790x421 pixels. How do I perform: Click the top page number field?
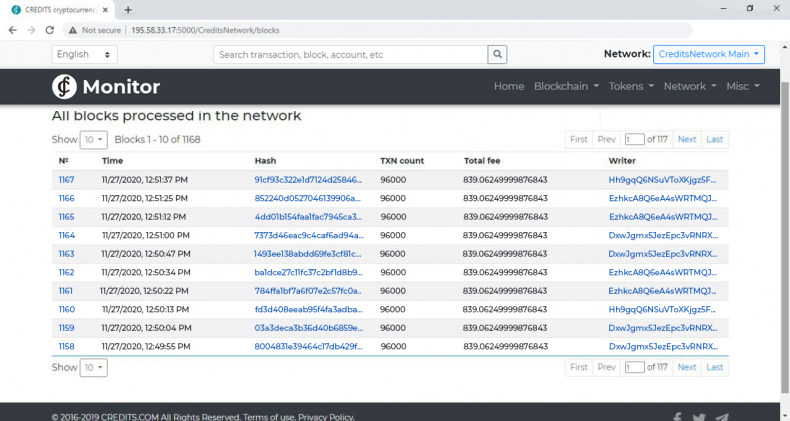634,139
